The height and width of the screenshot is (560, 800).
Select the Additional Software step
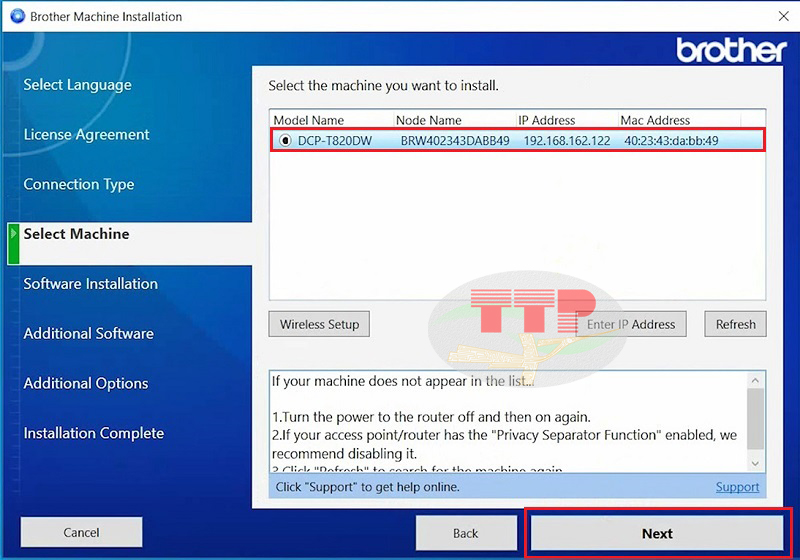89,334
